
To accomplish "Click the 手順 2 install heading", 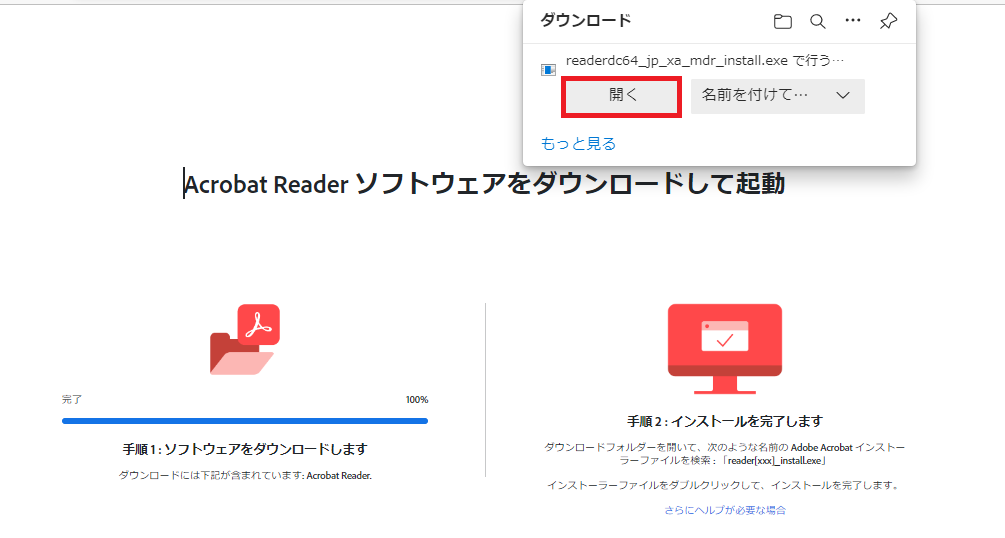I will click(724, 421).
